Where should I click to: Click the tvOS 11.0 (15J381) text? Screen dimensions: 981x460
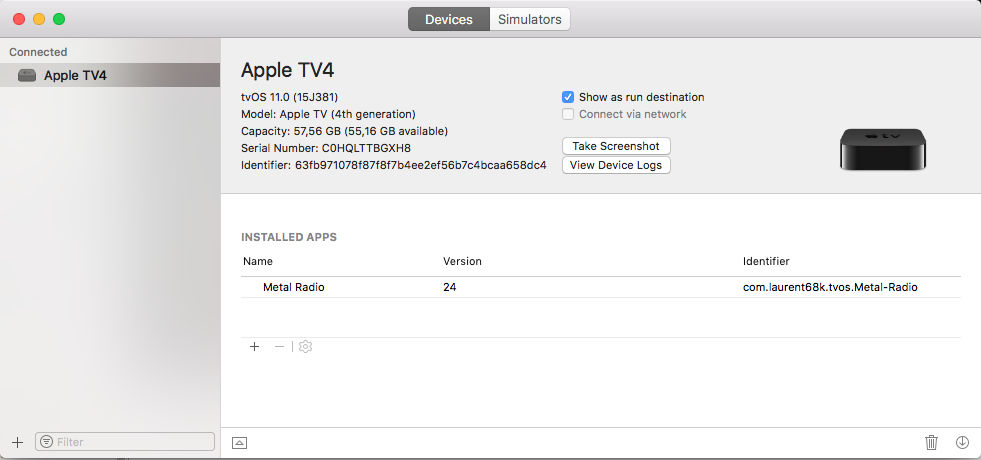[290, 97]
